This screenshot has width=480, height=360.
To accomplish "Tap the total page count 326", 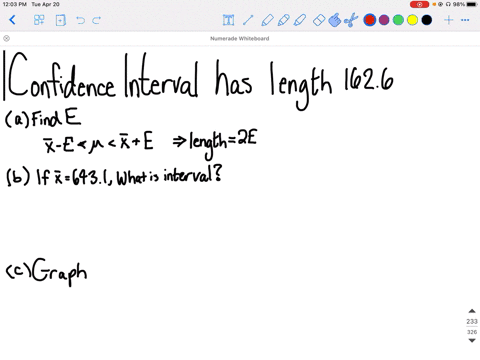I will pos(472,332).
